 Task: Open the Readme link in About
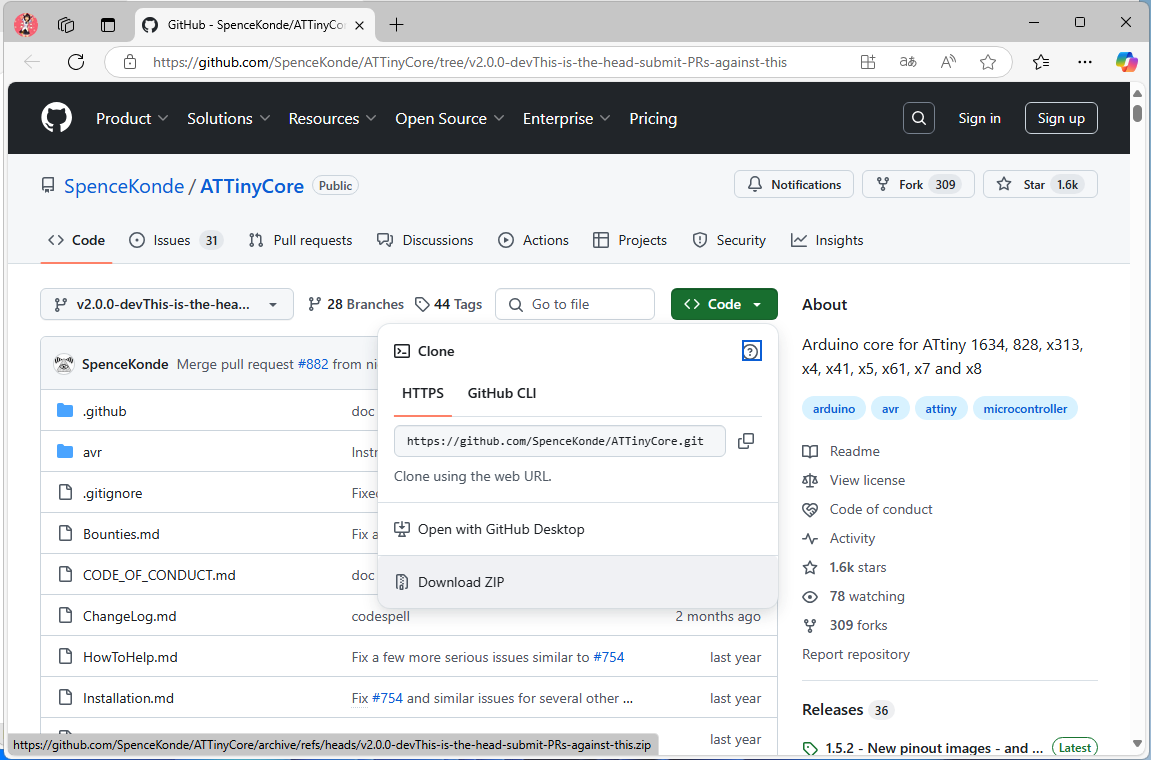pos(854,451)
